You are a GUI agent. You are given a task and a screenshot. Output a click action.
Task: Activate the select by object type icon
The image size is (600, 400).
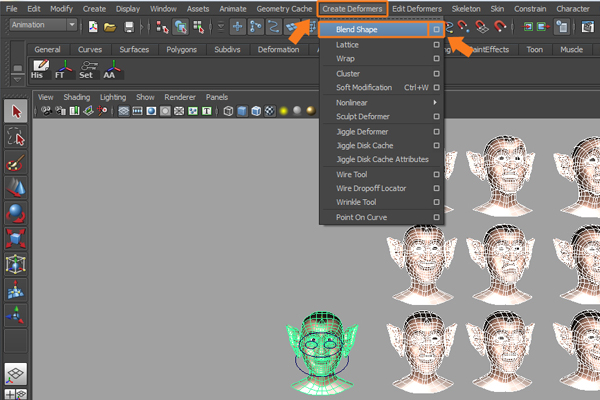pyautogui.click(x=180, y=27)
